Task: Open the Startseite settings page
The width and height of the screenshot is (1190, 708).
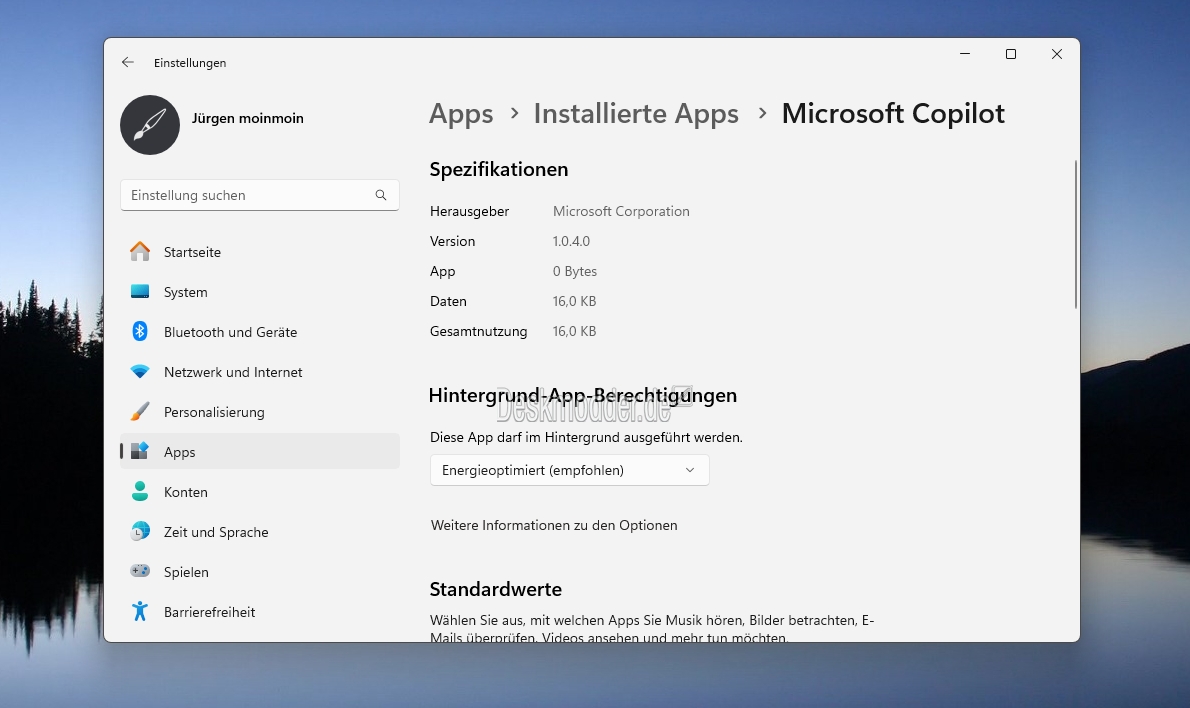Action: point(260,252)
